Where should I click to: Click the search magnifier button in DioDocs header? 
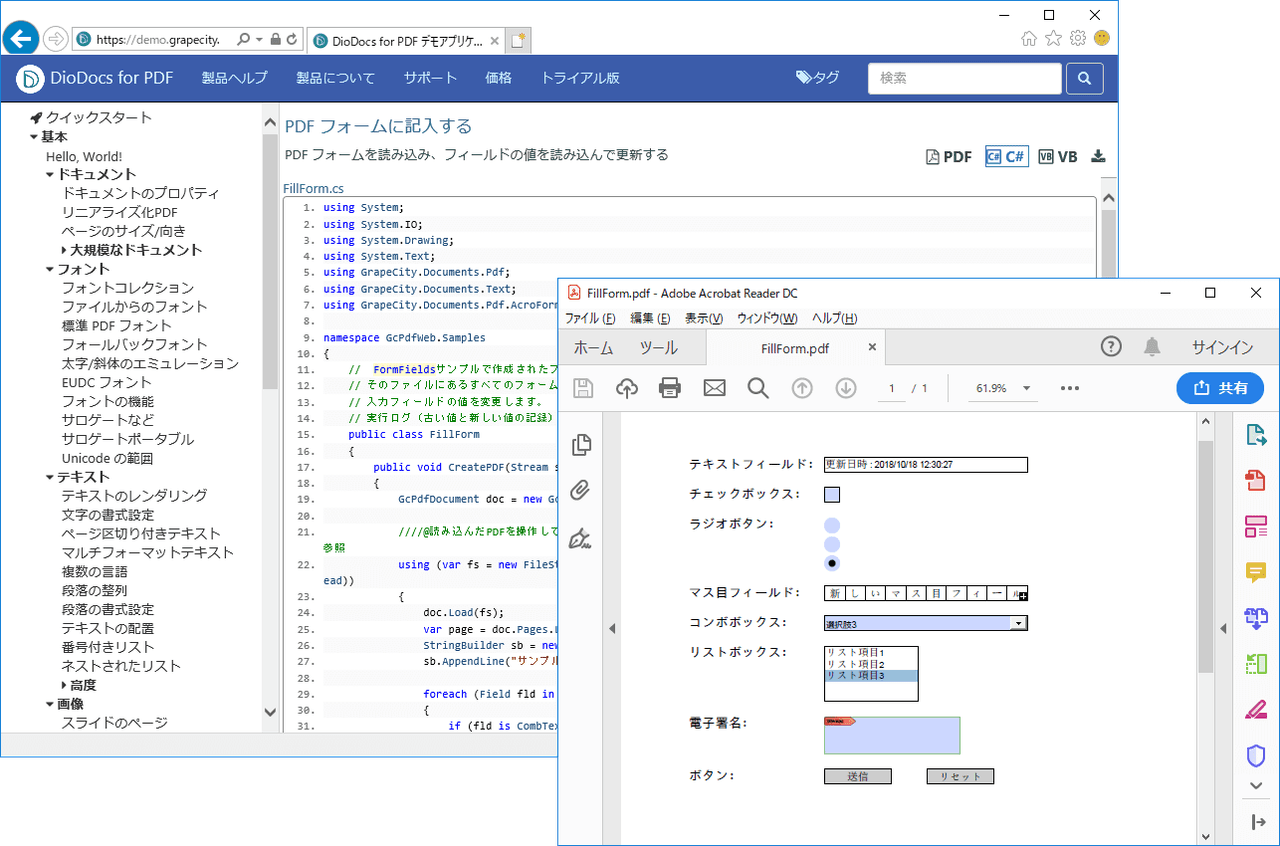pyautogui.click(x=1085, y=78)
